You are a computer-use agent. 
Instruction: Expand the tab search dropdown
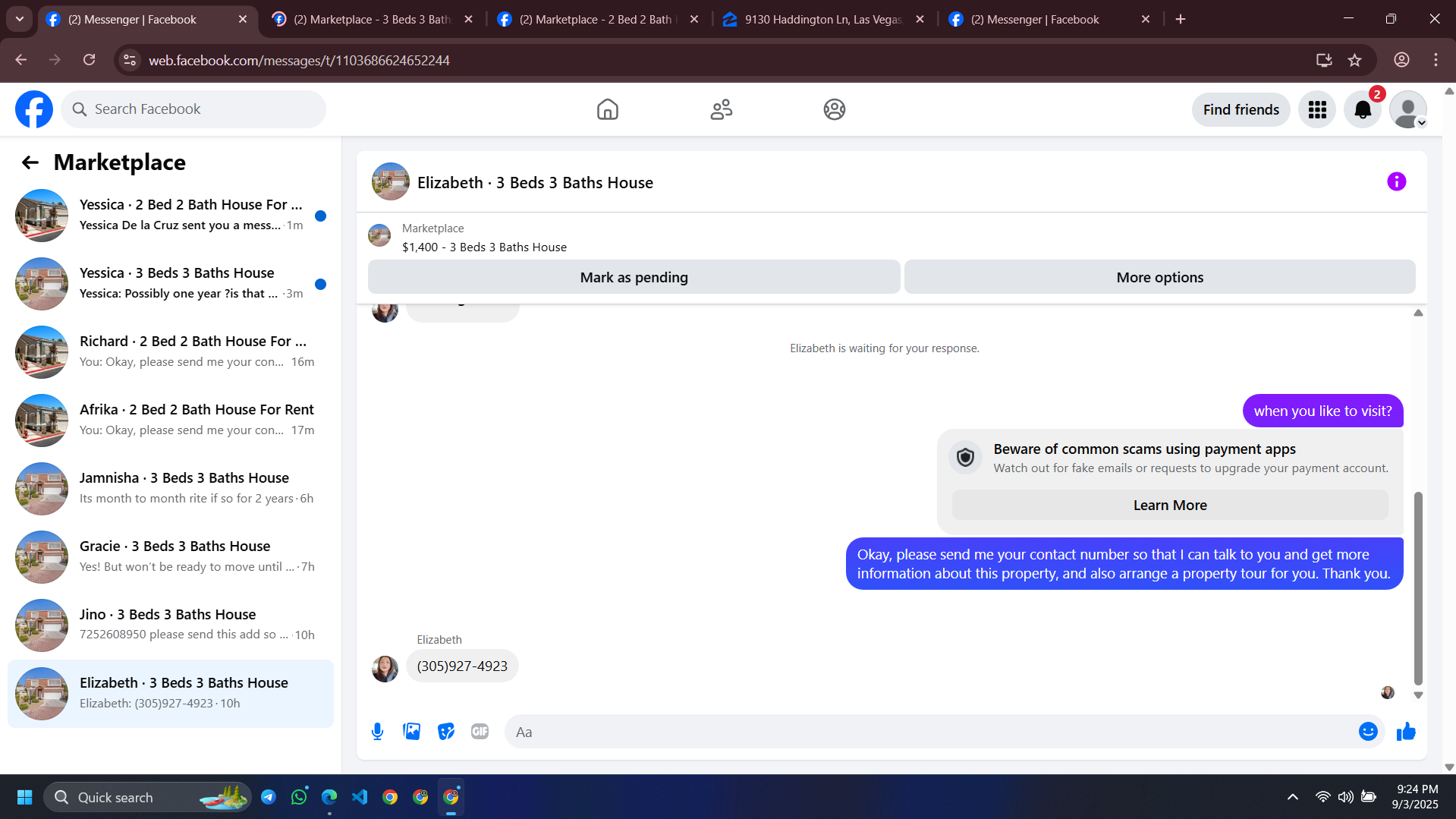click(20, 19)
